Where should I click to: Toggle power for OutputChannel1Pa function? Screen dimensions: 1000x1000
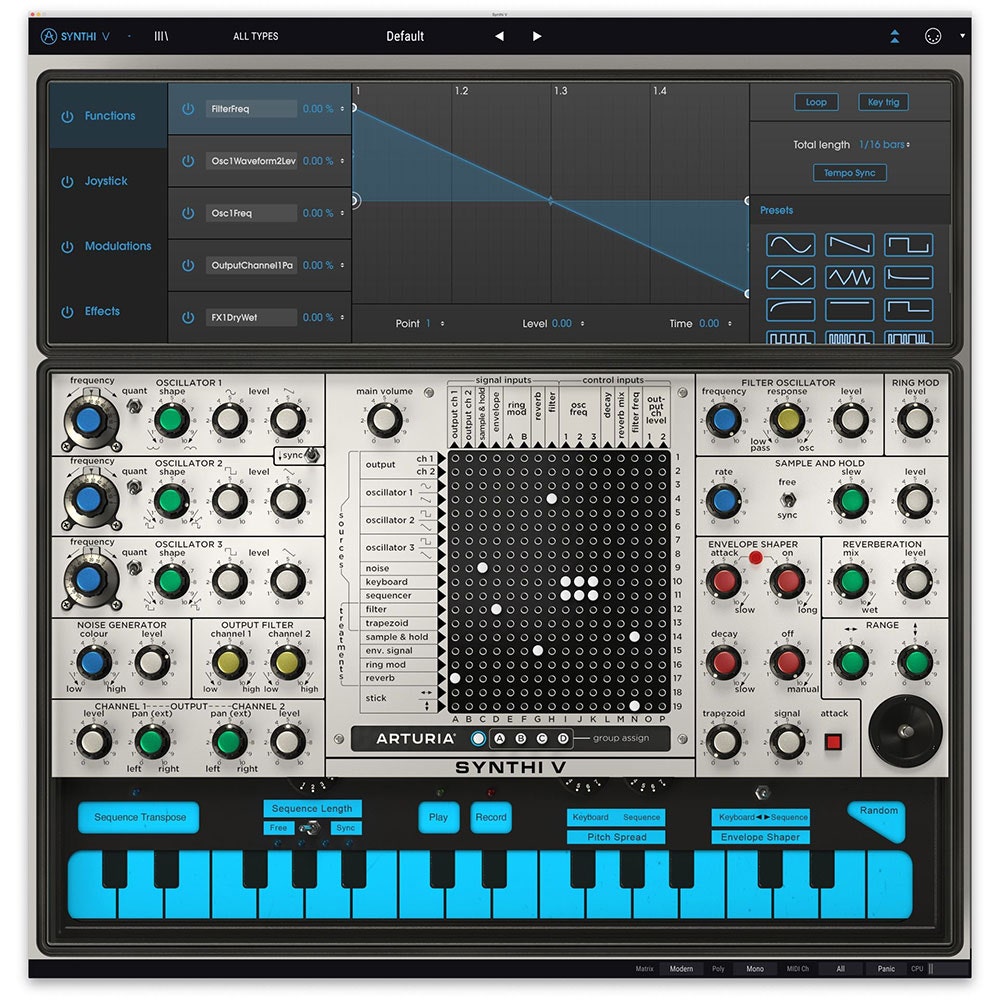click(188, 265)
